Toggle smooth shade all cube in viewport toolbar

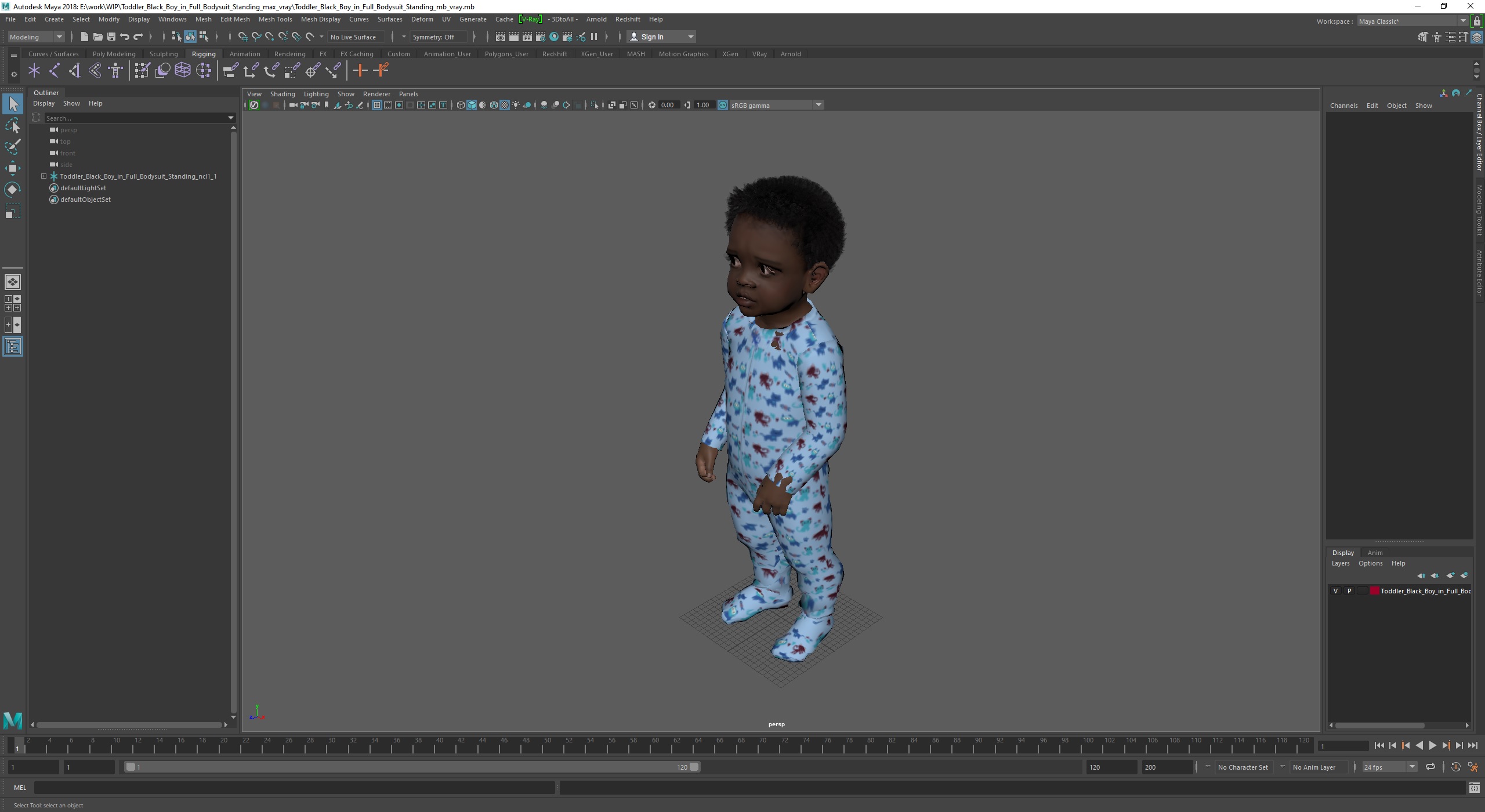[472, 105]
